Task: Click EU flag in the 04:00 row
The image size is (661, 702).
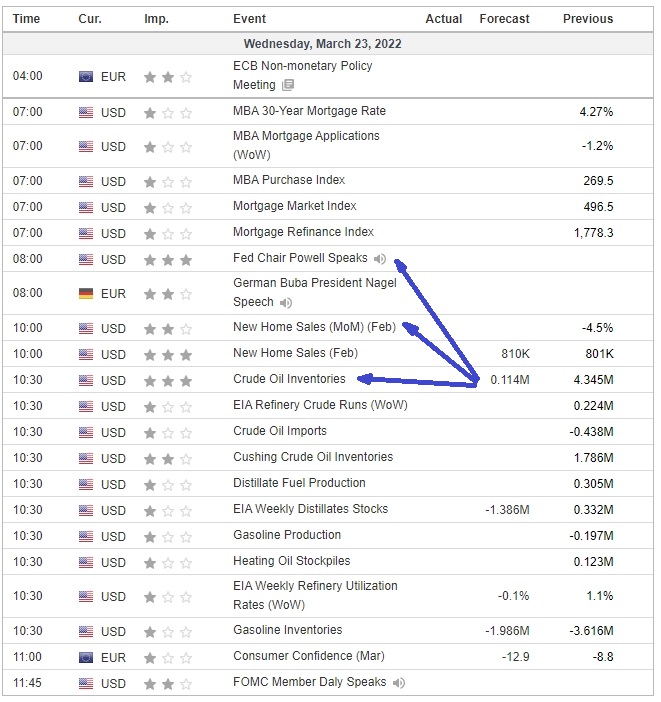Action: point(86,77)
